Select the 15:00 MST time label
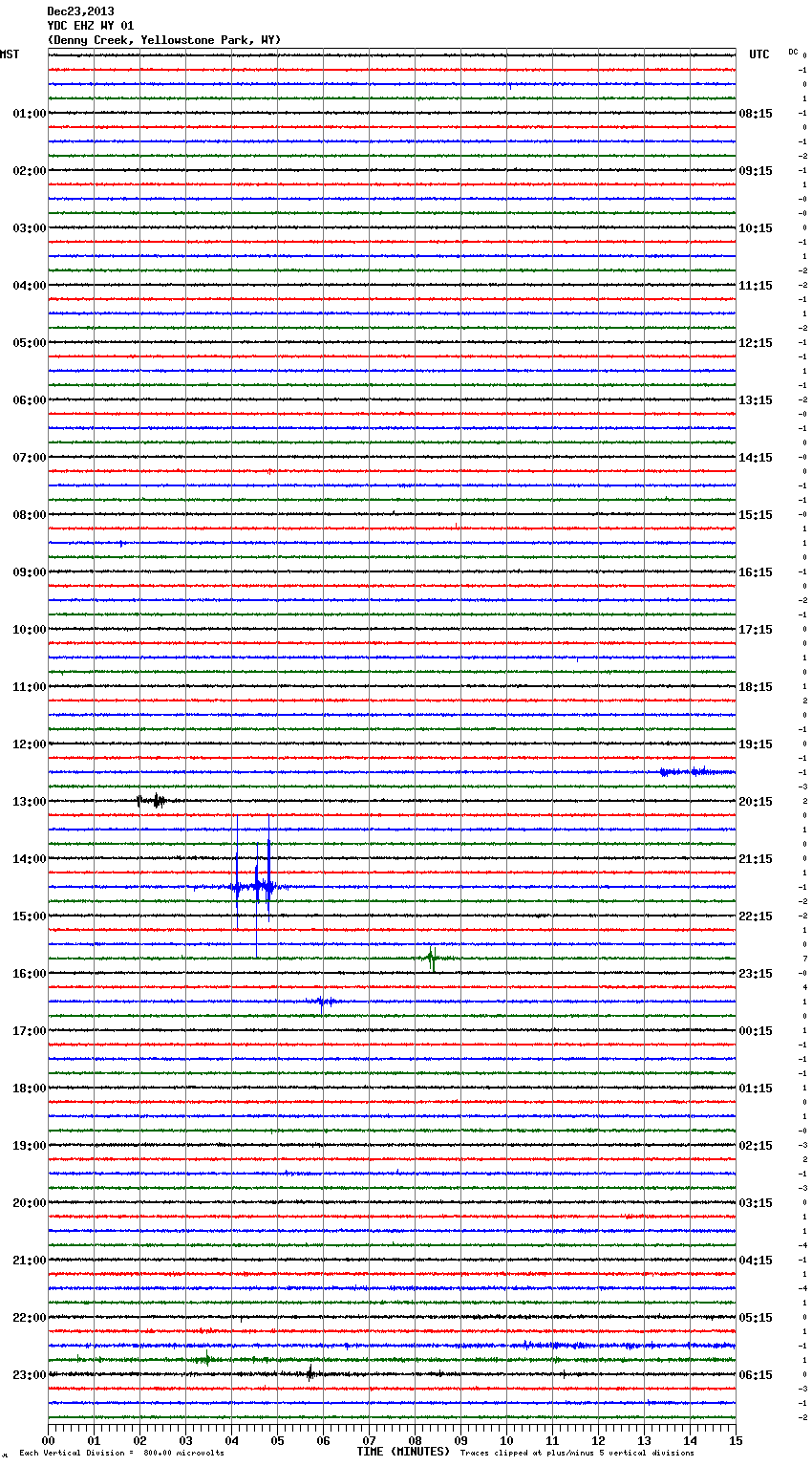Image resolution: width=812 pixels, height=1466 pixels. click(29, 916)
